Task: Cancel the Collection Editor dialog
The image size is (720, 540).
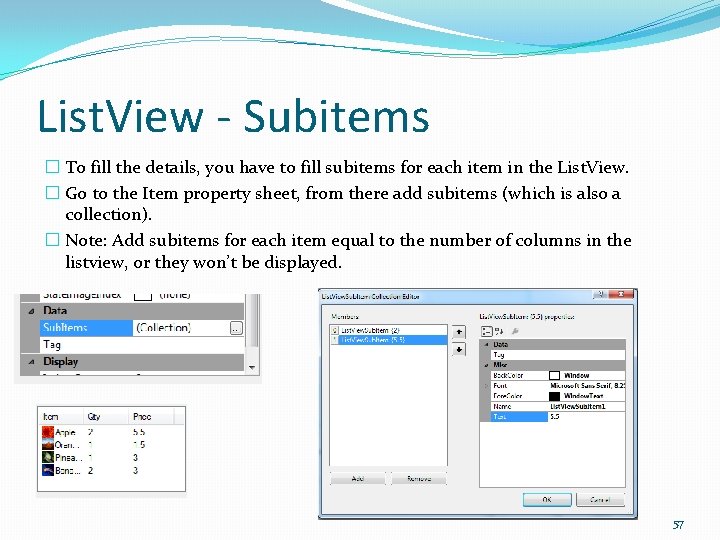Action: click(600, 500)
